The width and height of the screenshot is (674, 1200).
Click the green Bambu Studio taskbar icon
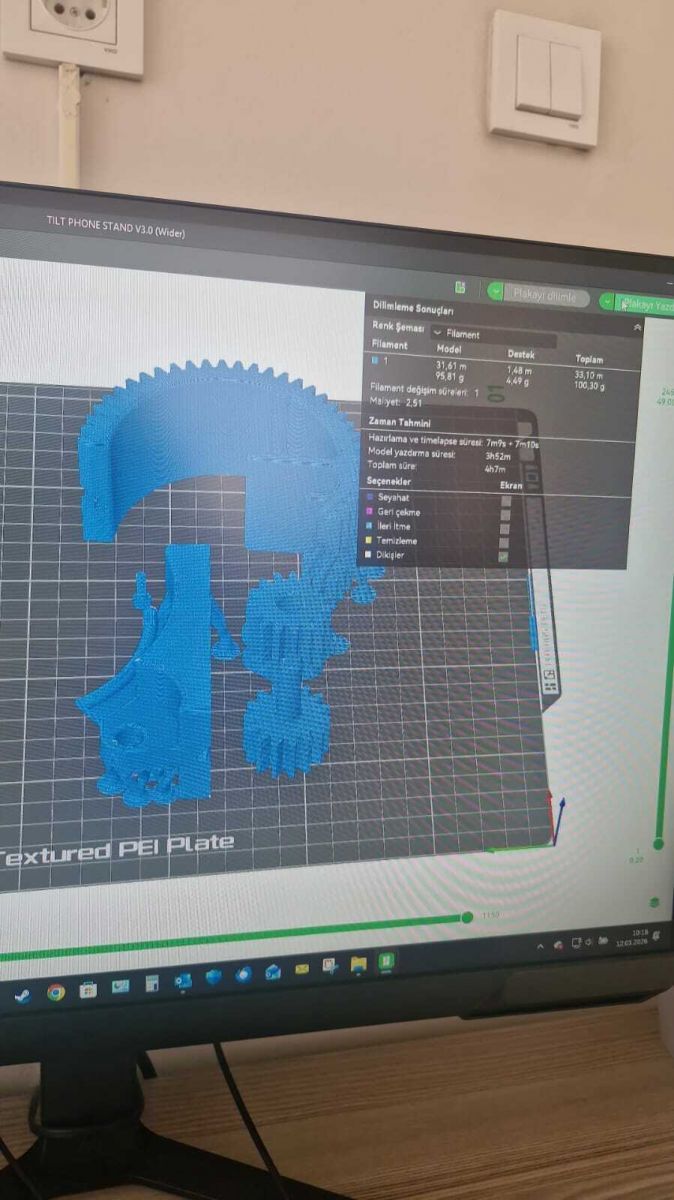386,963
